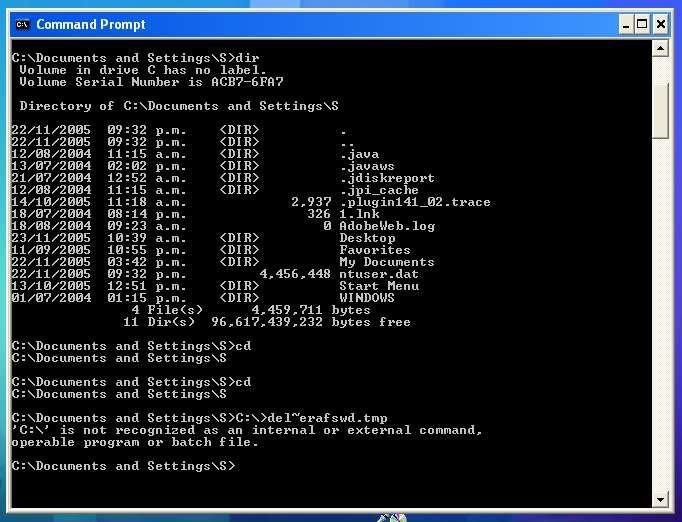Viewport: 682px width, 522px height.
Task: Click the scrollbar up arrow
Action: coord(660,50)
